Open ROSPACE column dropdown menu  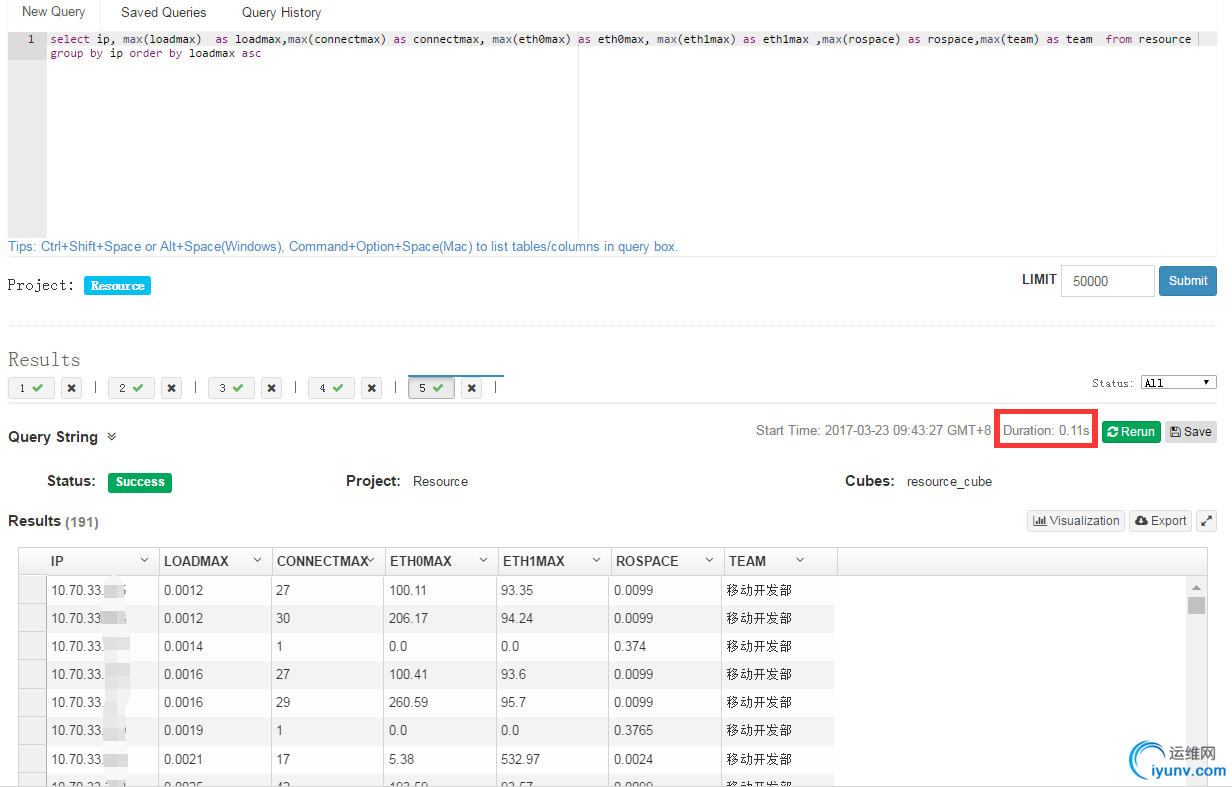(709, 561)
